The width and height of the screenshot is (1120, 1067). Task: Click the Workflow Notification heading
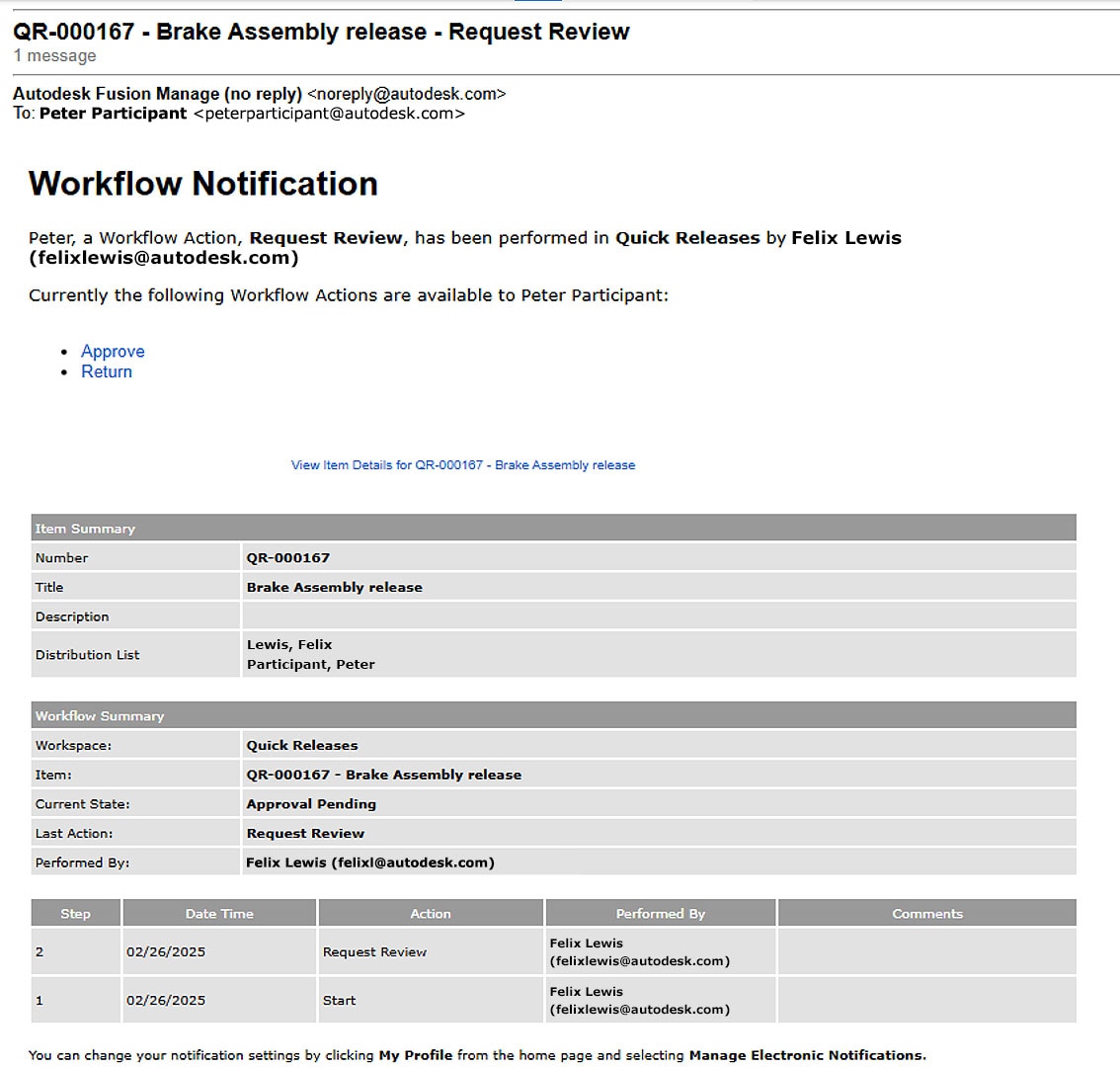[x=203, y=184]
